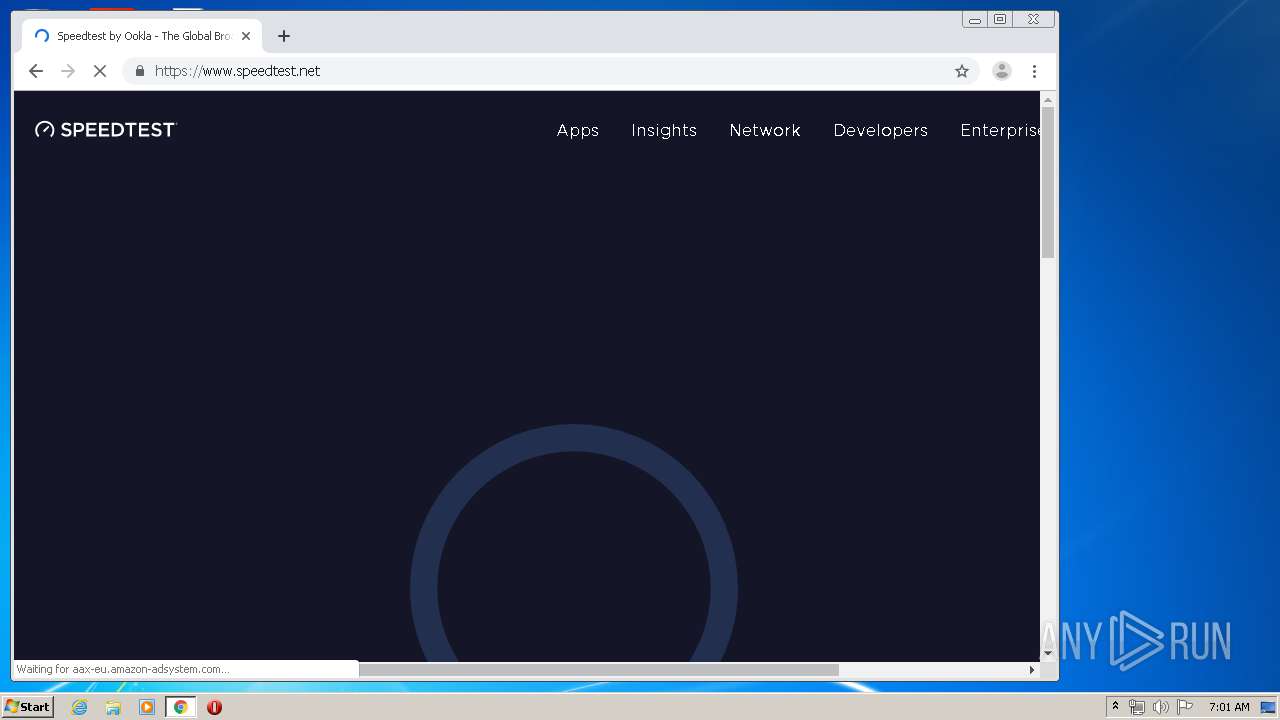The height and width of the screenshot is (720, 1280).
Task: Open the Chrome profile avatar
Action: click(1002, 71)
